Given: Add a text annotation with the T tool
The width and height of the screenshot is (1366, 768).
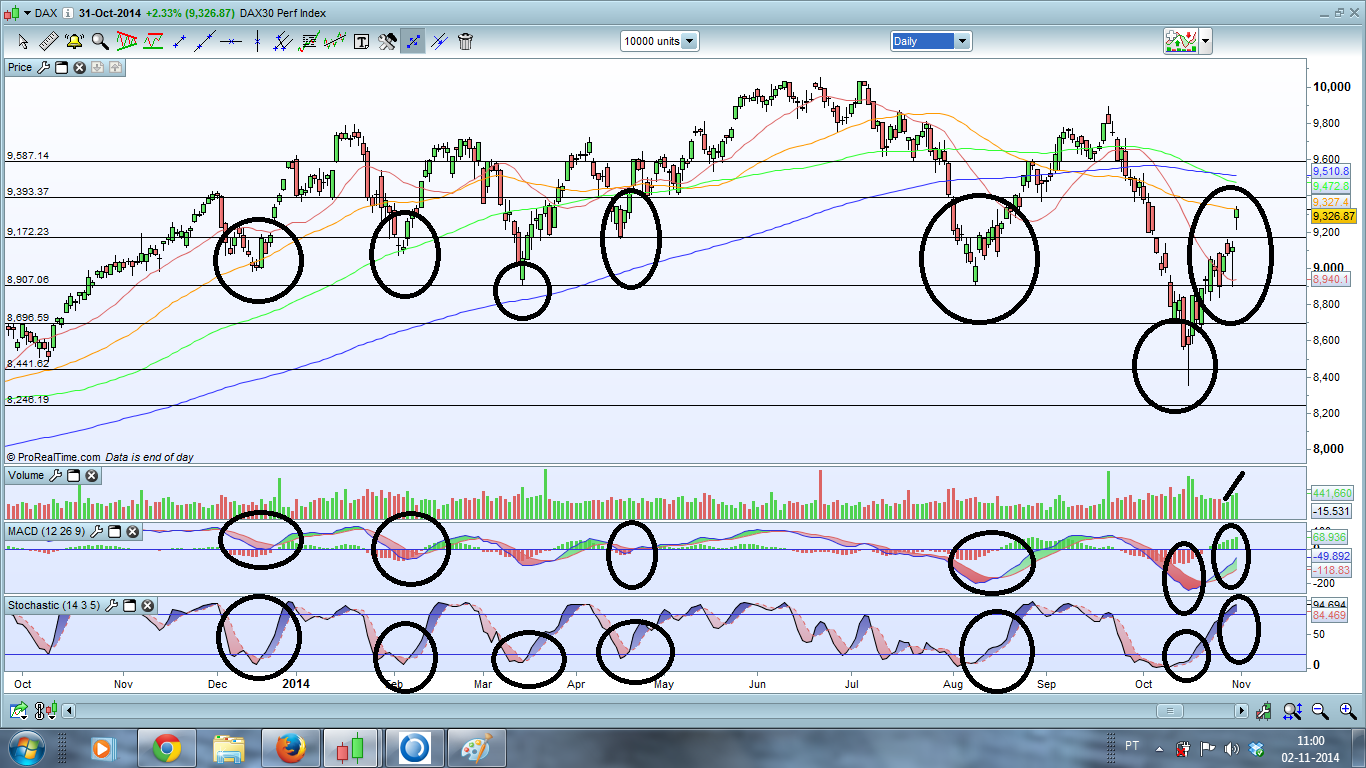Looking at the screenshot, I should [x=361, y=41].
